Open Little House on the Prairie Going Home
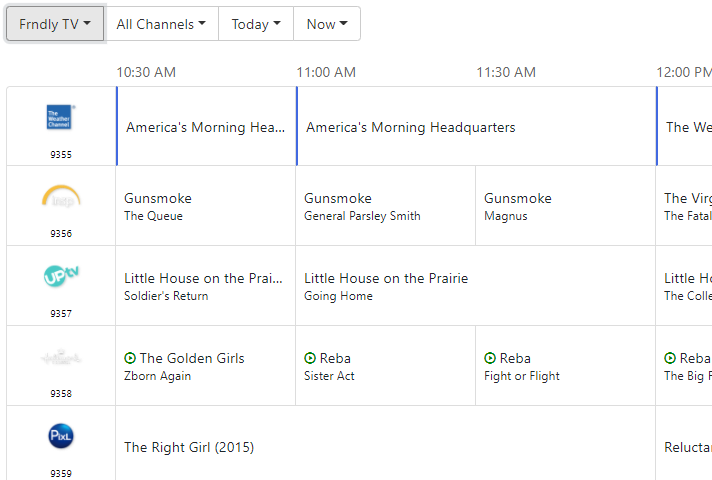Screen dimensions: 712x480 tap(475, 286)
